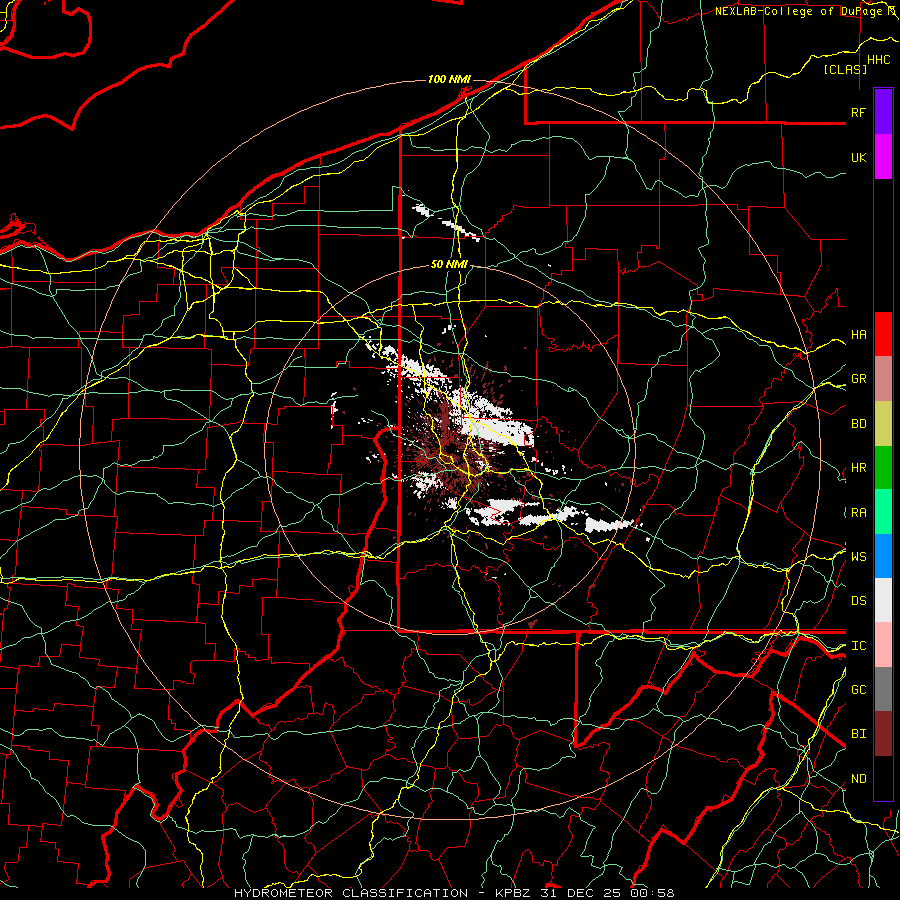Click the 'WS' legend label
900x900 pixels.
(858, 557)
